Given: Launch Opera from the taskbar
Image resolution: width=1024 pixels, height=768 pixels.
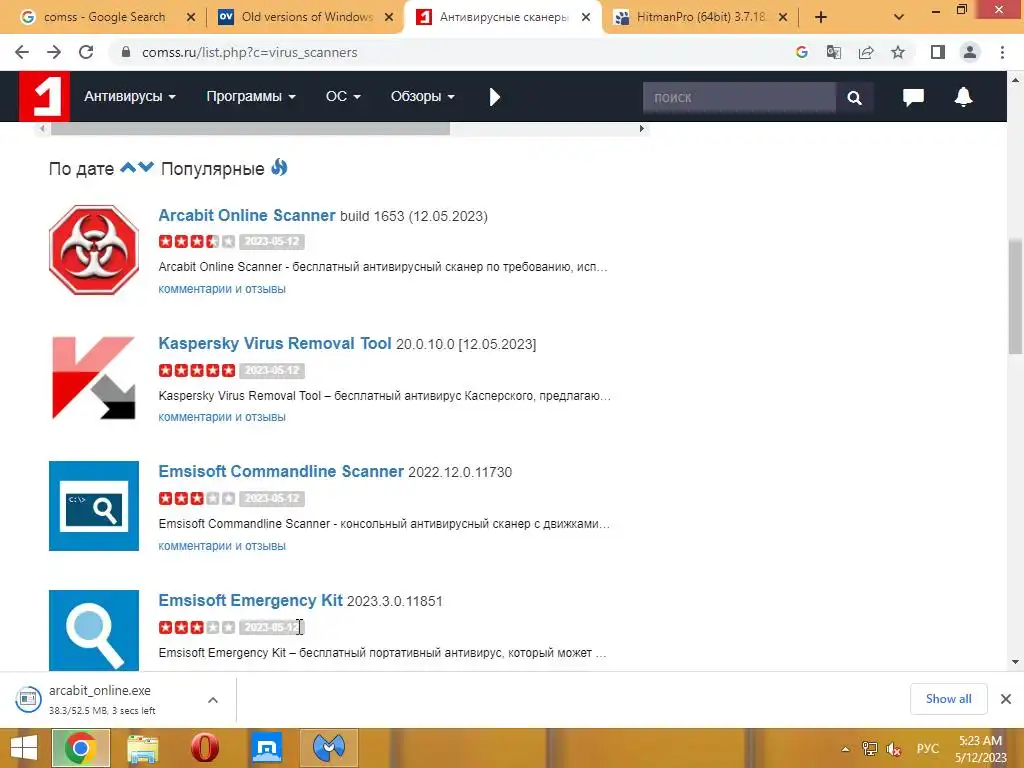Looking at the screenshot, I should [x=204, y=748].
